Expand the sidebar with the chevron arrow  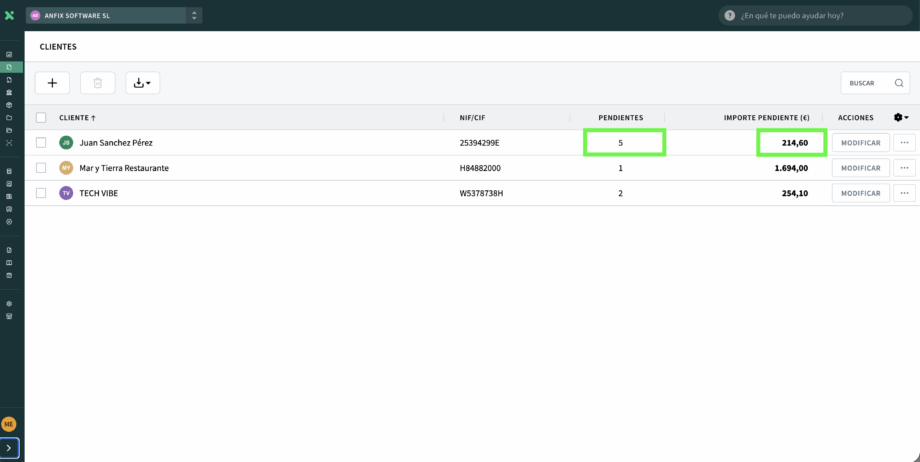tap(9, 448)
